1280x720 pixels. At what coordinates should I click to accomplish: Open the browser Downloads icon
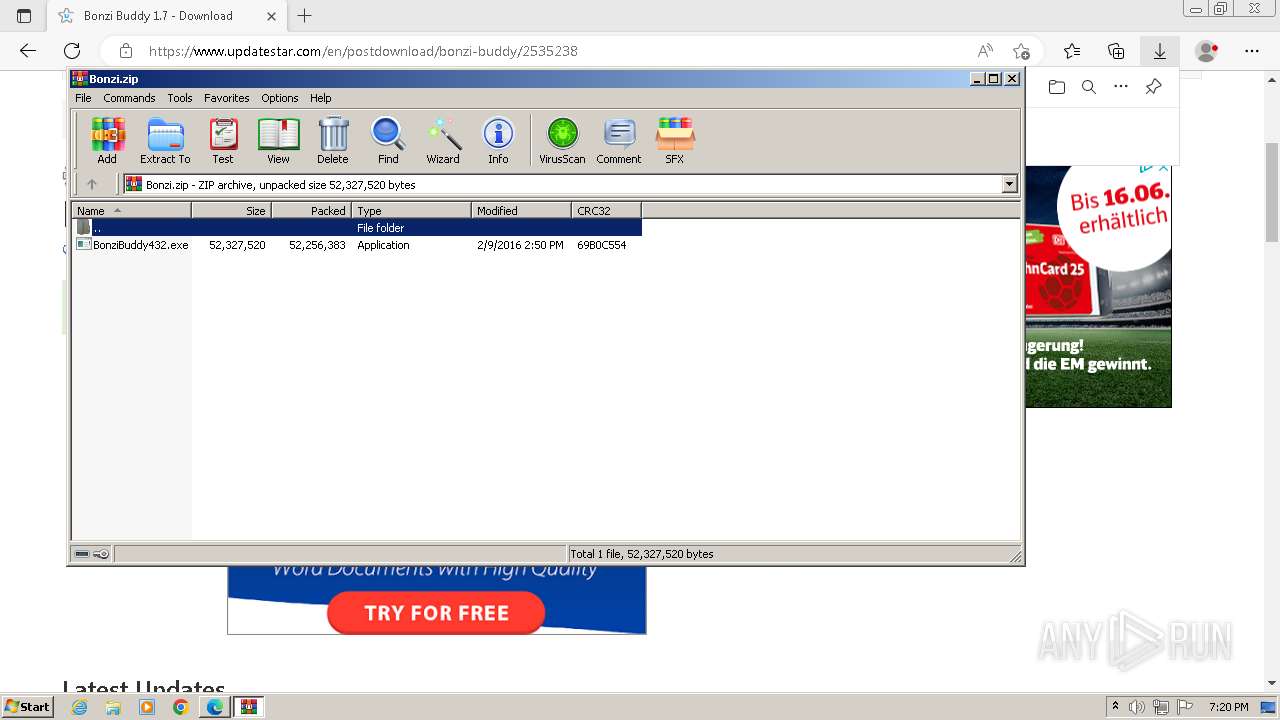pyautogui.click(x=1160, y=51)
